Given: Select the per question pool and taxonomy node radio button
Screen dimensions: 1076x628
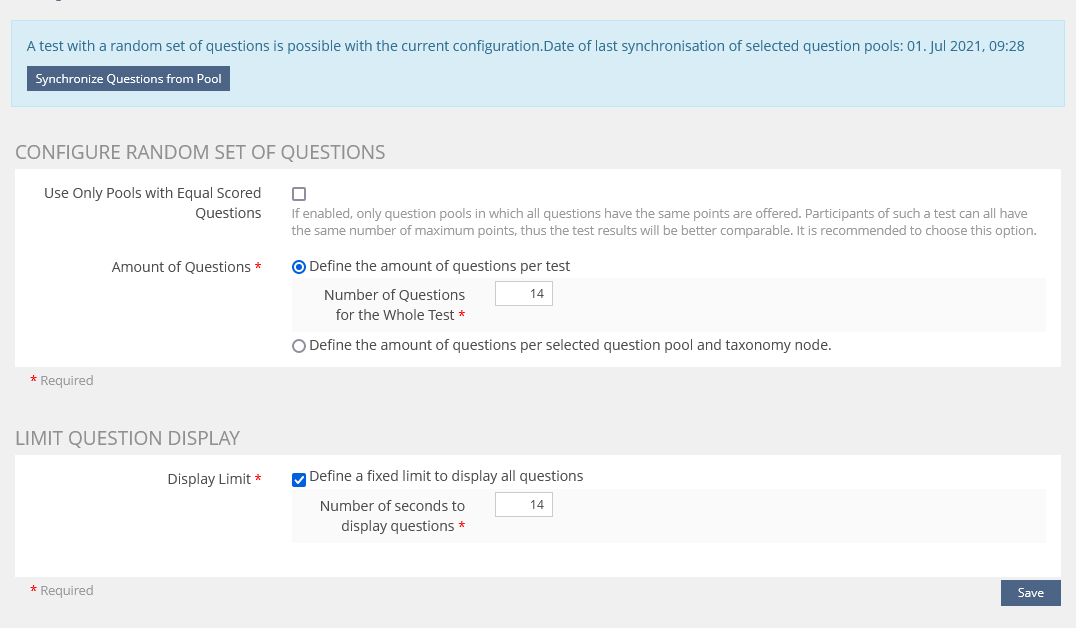Looking at the screenshot, I should 299,346.
